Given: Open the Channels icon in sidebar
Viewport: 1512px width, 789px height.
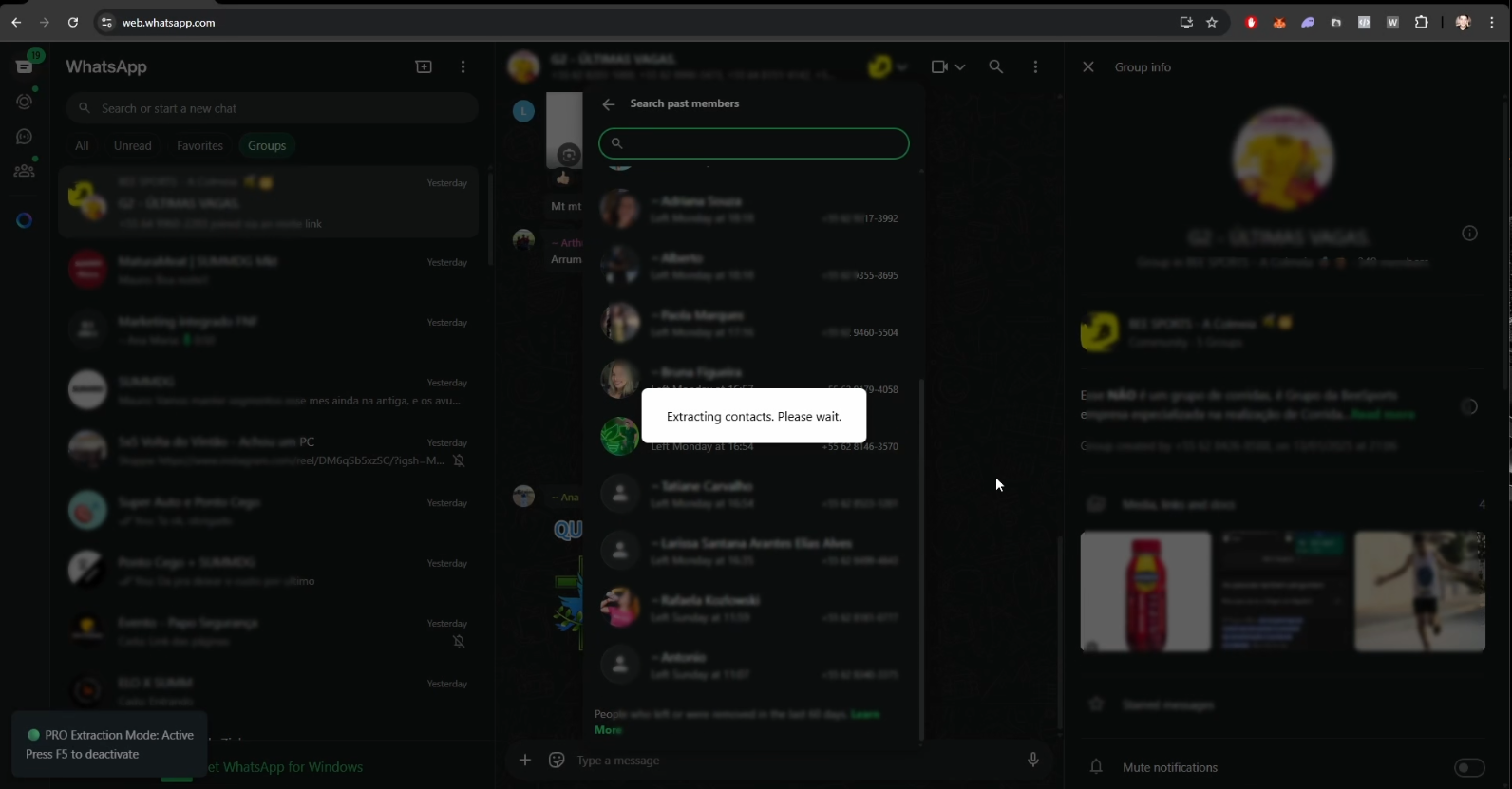Looking at the screenshot, I should pyautogui.click(x=25, y=137).
